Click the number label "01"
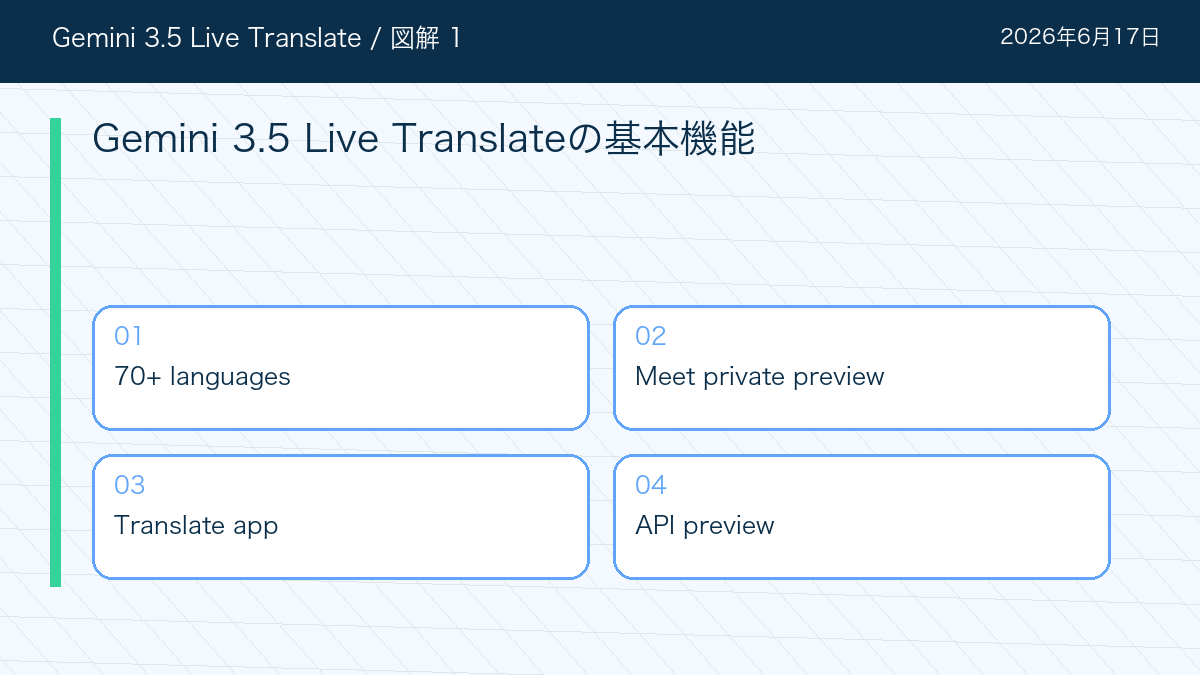Image resolution: width=1200 pixels, height=675 pixels. click(128, 336)
